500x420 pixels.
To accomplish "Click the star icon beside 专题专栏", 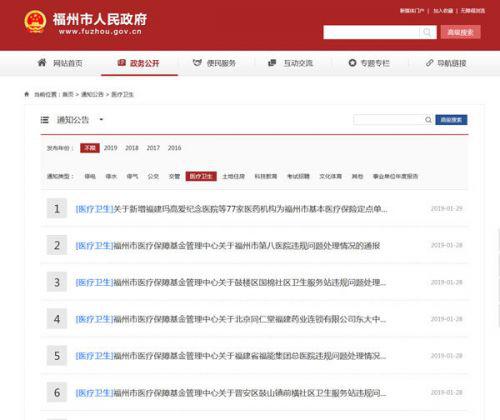I will pyautogui.click(x=352, y=63).
